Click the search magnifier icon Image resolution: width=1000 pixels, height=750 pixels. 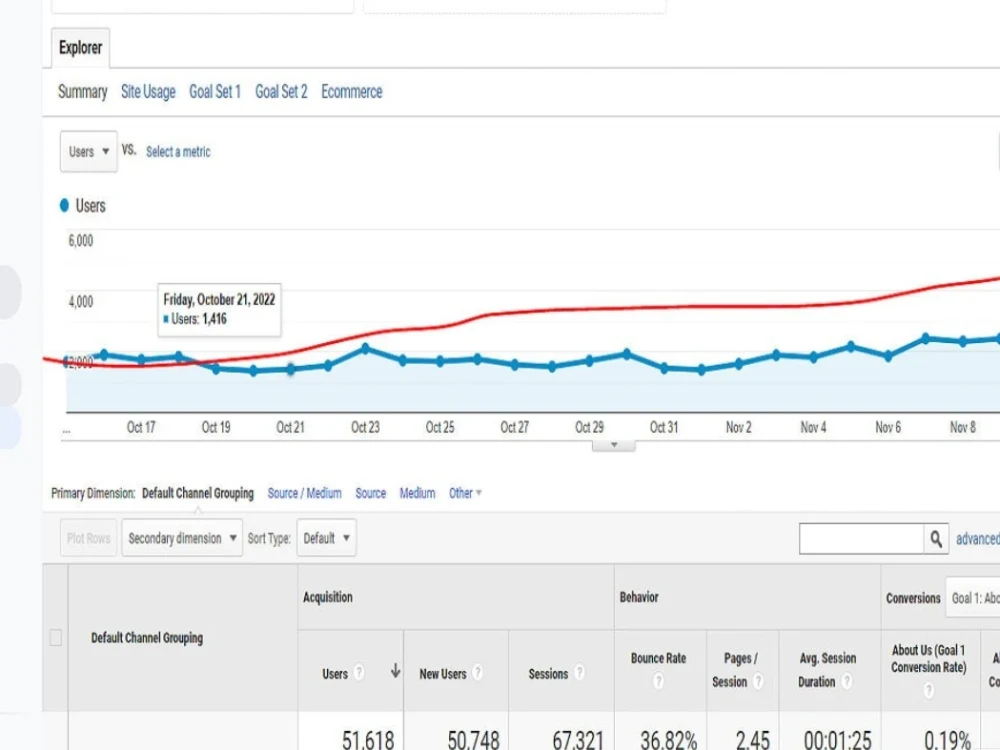tap(936, 539)
